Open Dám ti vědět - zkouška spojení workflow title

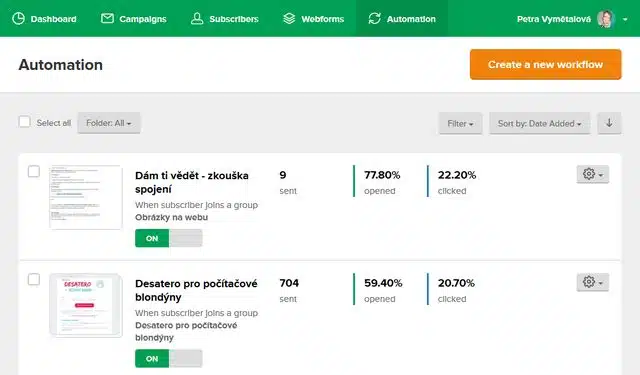tap(192, 182)
